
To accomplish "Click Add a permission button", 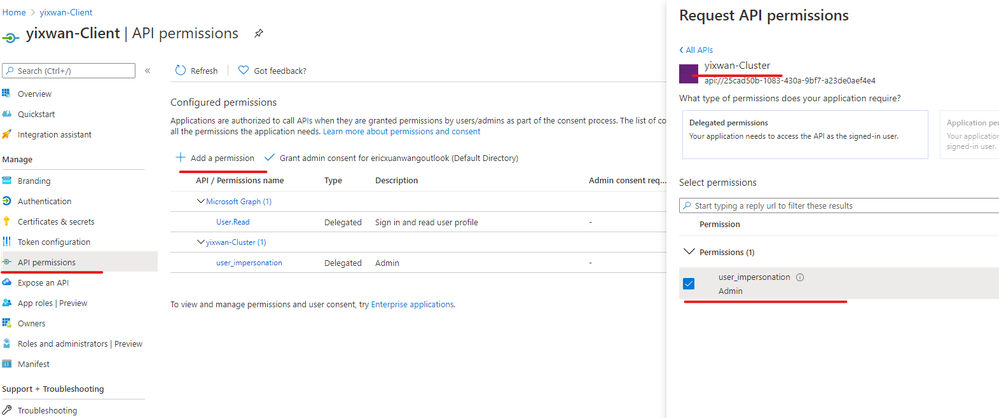I will [x=215, y=157].
